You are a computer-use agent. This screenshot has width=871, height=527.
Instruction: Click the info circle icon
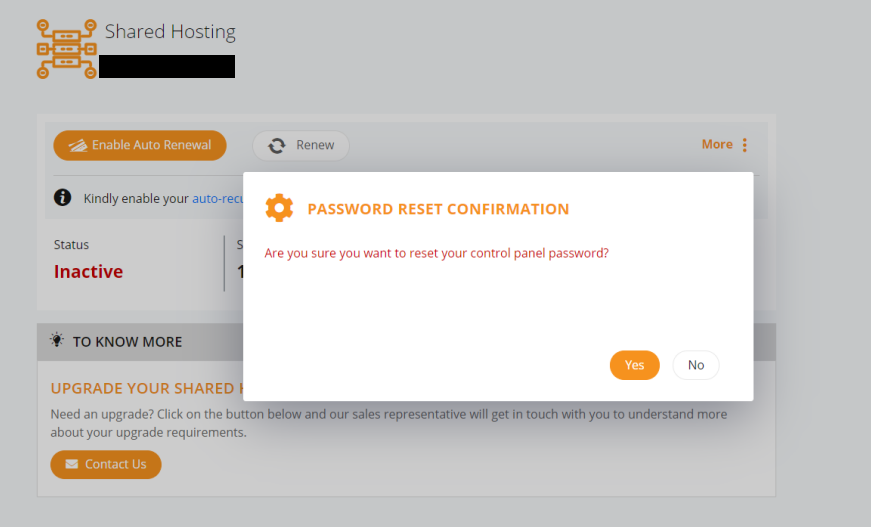pyautogui.click(x=62, y=197)
